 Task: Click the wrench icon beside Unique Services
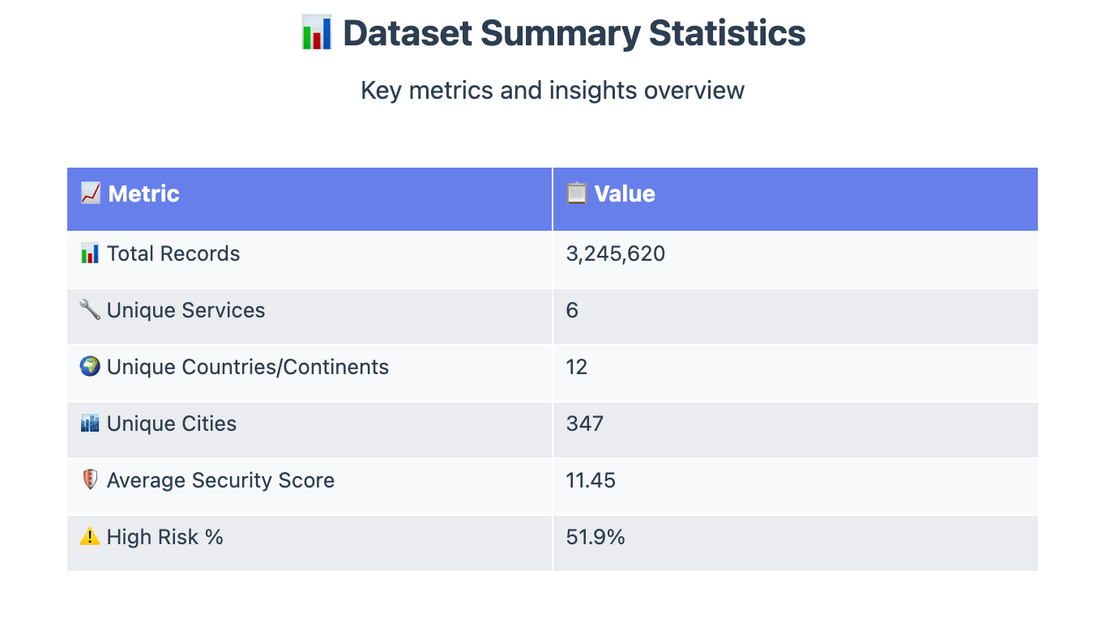[90, 310]
